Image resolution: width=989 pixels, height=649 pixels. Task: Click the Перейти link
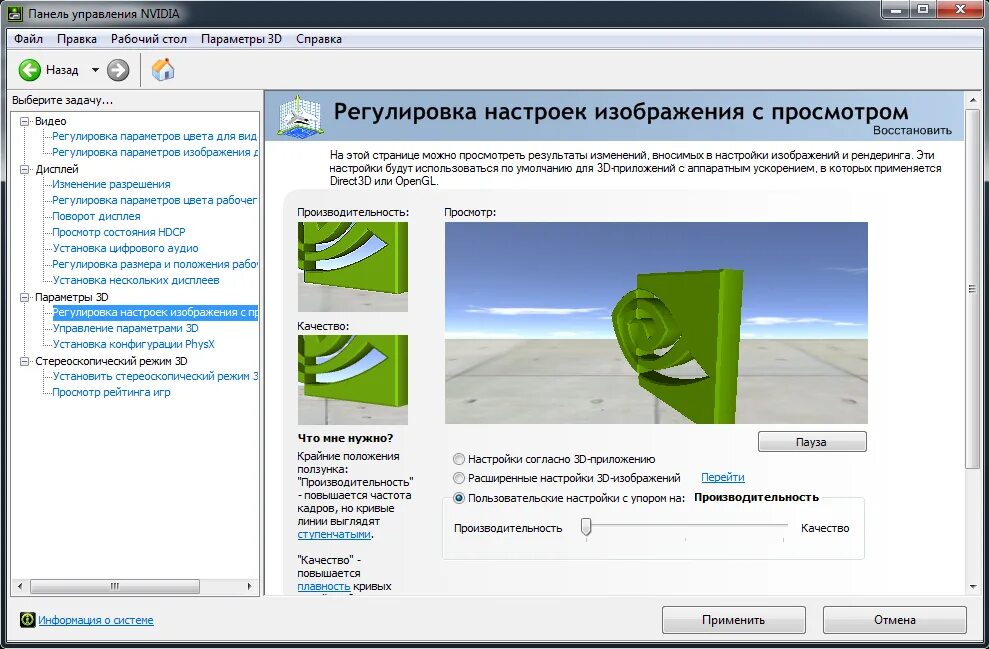(x=723, y=477)
